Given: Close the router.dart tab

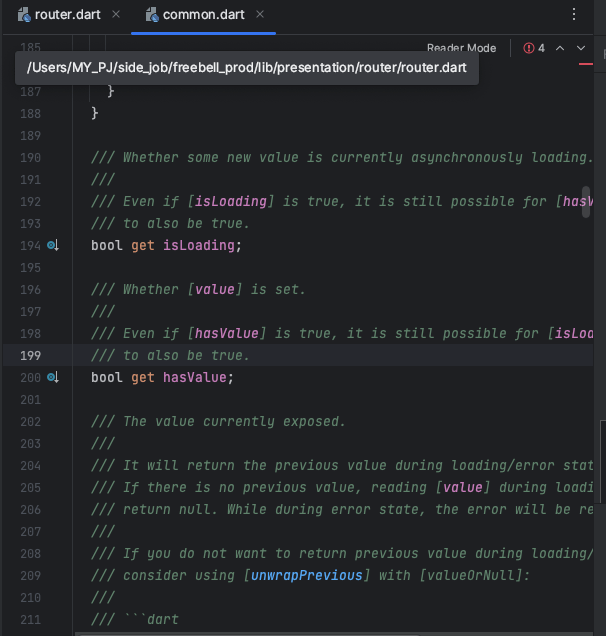Looking at the screenshot, I should [x=116, y=15].
